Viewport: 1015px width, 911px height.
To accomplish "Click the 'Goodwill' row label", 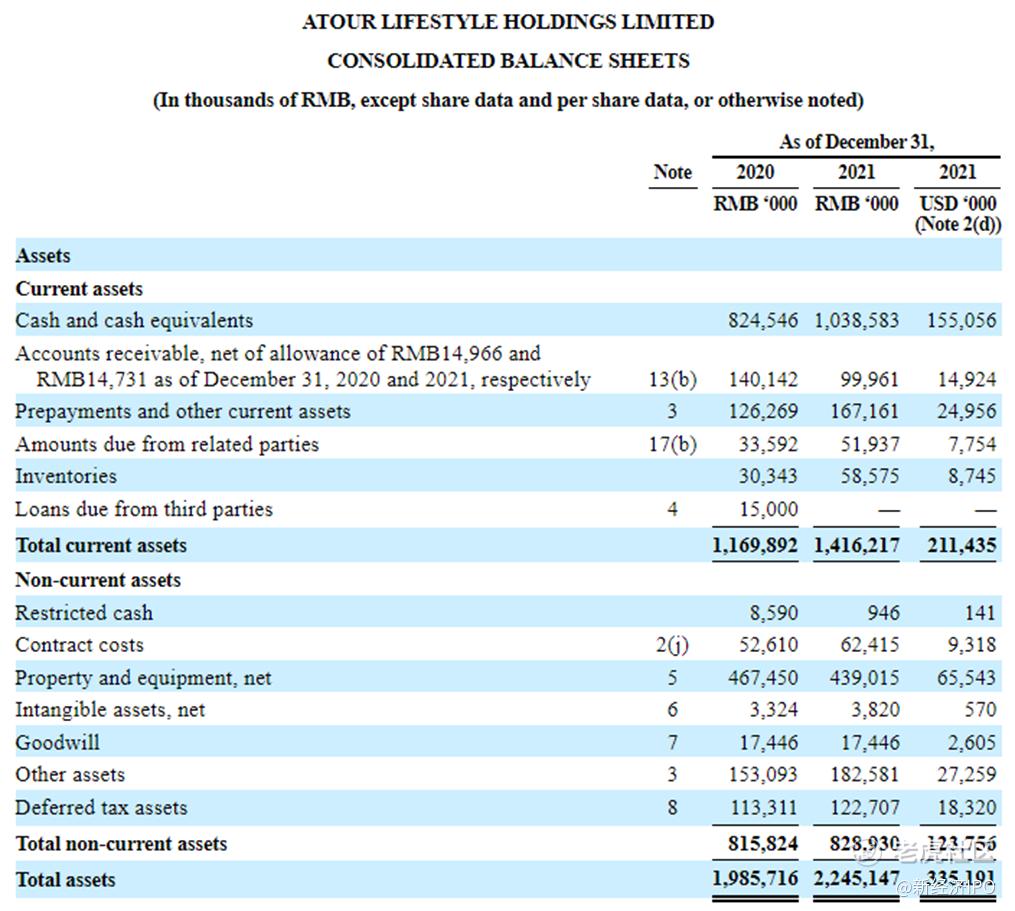I will 58,743.
